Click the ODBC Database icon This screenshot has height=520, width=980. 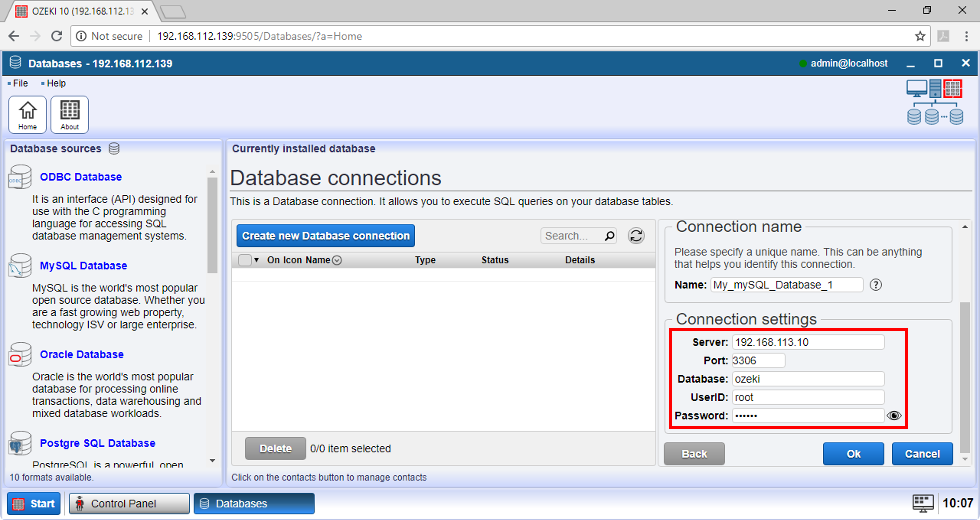[20, 178]
